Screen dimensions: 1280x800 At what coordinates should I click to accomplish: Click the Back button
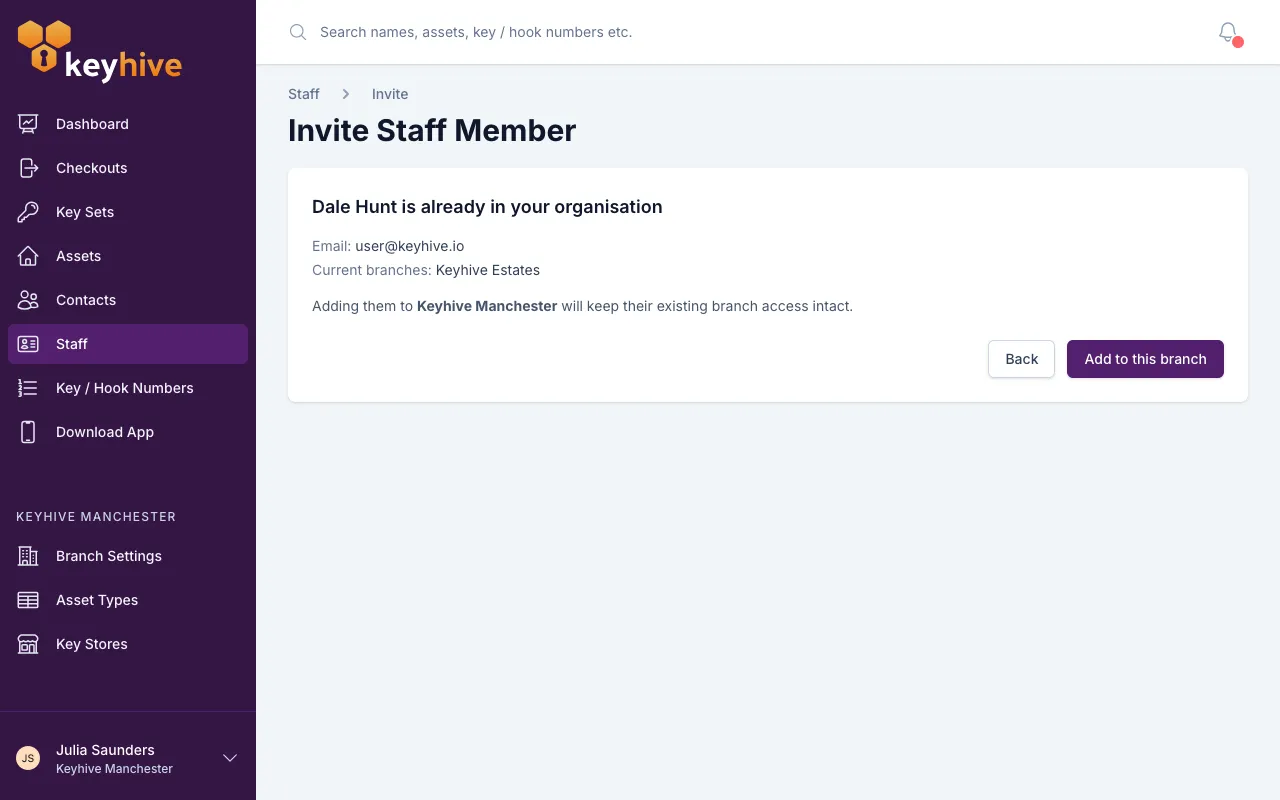(x=1021, y=359)
